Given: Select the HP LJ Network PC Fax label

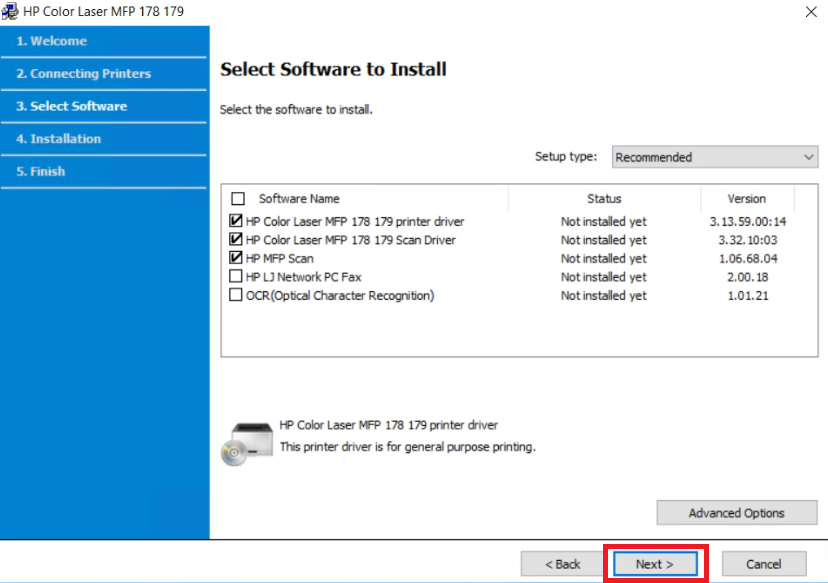Looking at the screenshot, I should click(304, 277).
